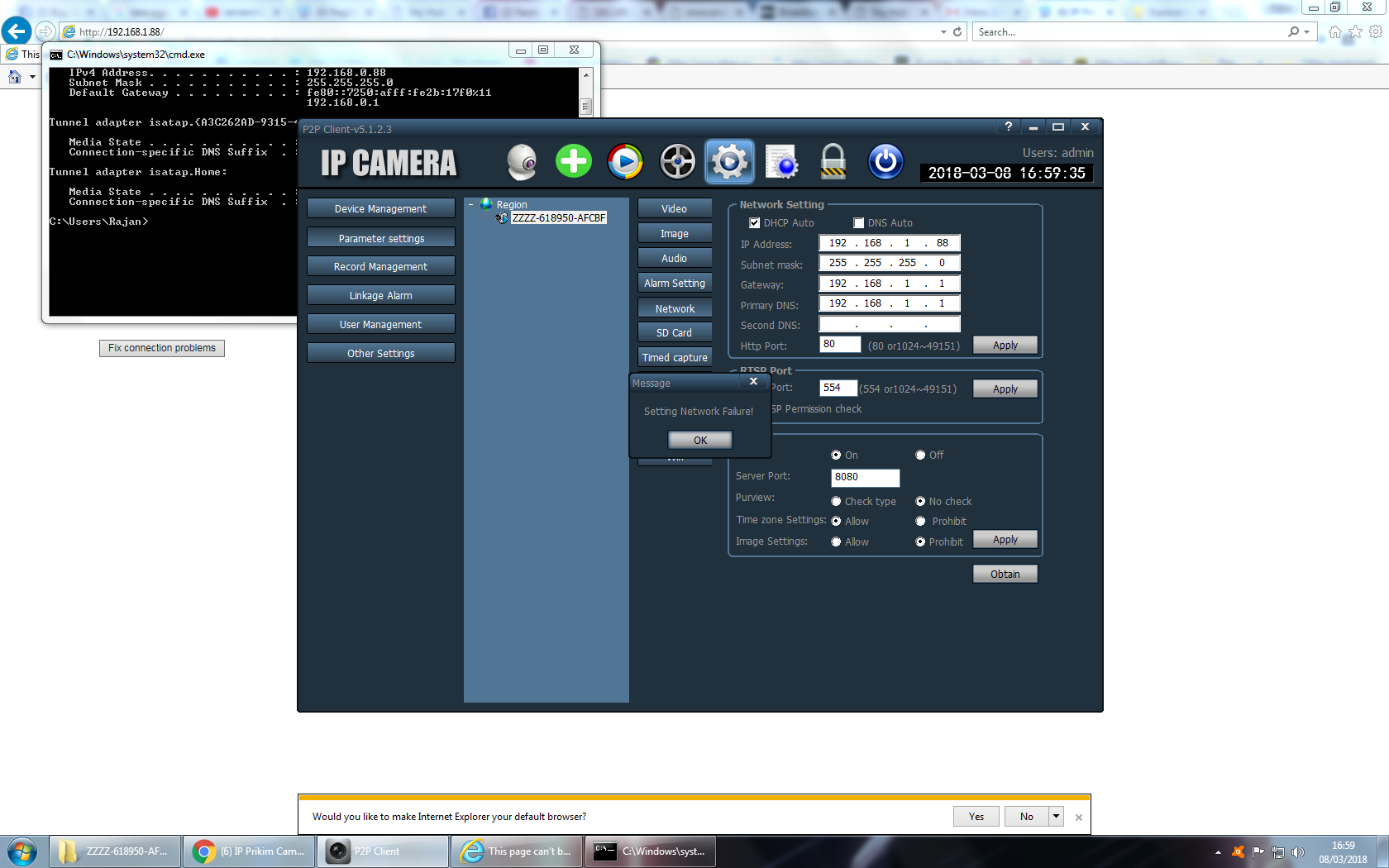
Task: Open dropdown arrow next to No button
Action: click(x=1056, y=817)
